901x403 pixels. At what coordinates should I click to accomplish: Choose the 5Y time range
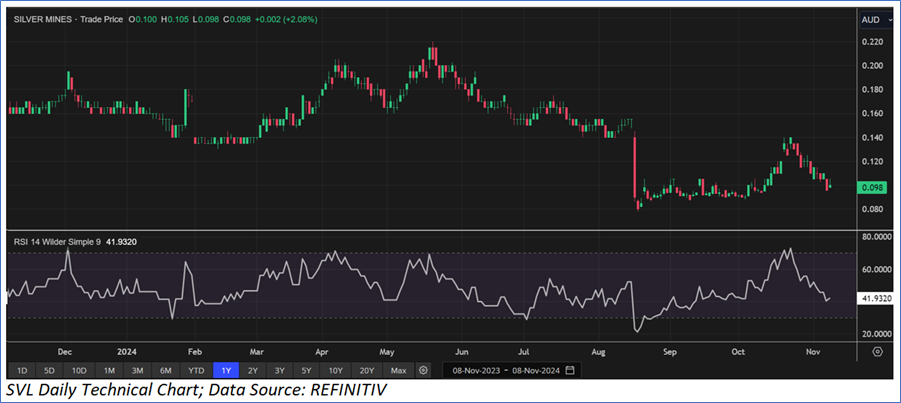[x=306, y=370]
